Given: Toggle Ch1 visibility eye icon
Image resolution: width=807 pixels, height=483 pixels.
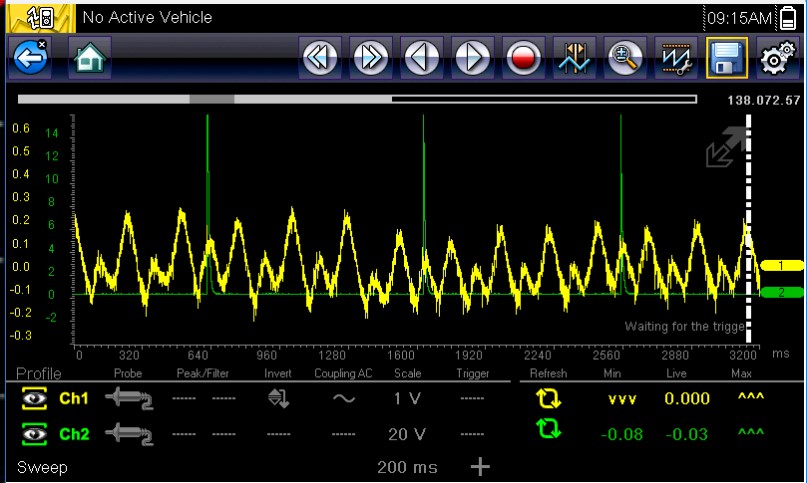Looking at the screenshot, I should coord(33,399).
